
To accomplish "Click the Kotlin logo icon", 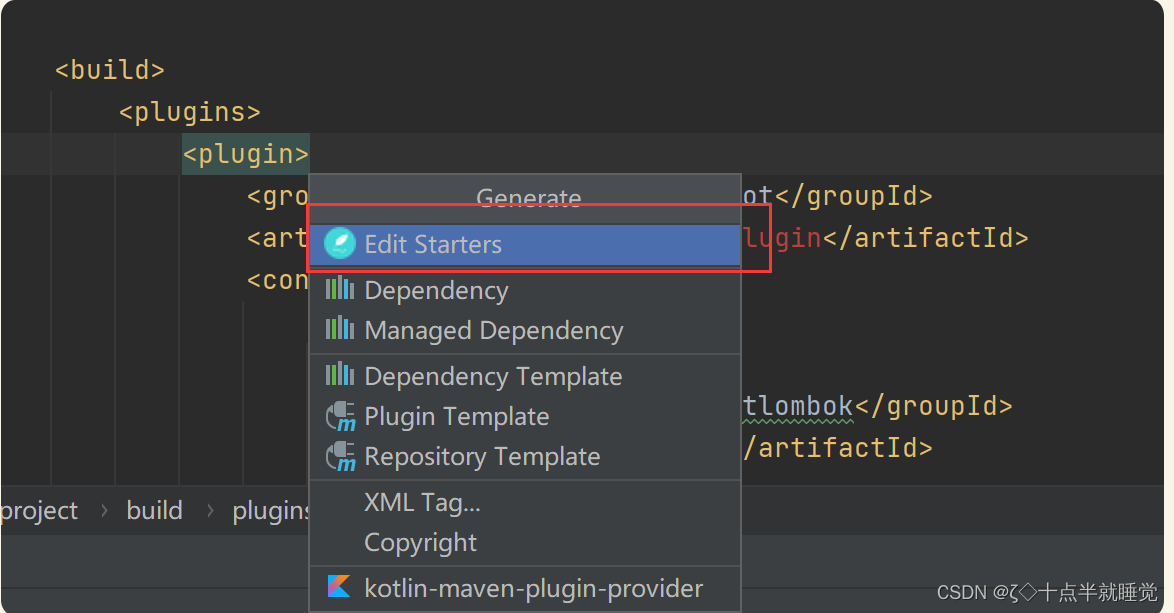I will (339, 586).
